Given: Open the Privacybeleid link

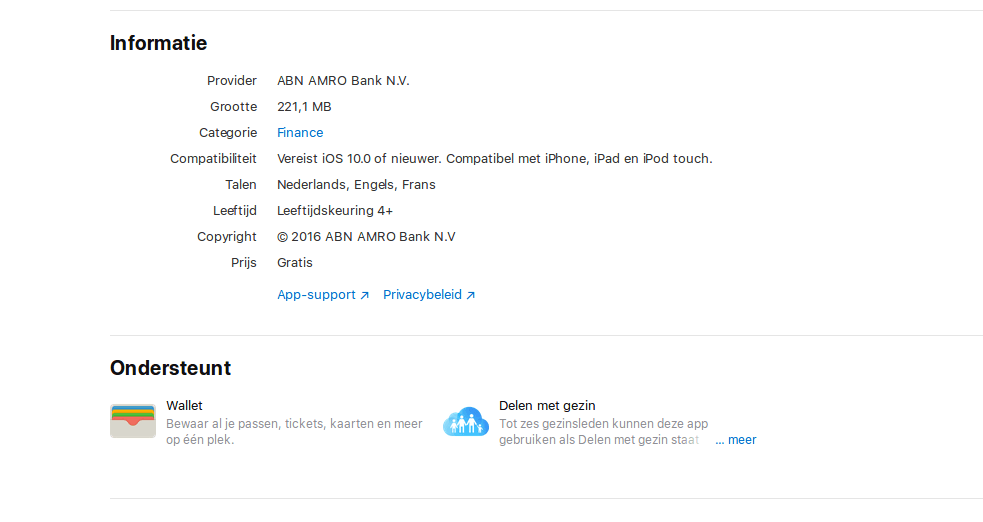Looking at the screenshot, I should click(x=429, y=295).
